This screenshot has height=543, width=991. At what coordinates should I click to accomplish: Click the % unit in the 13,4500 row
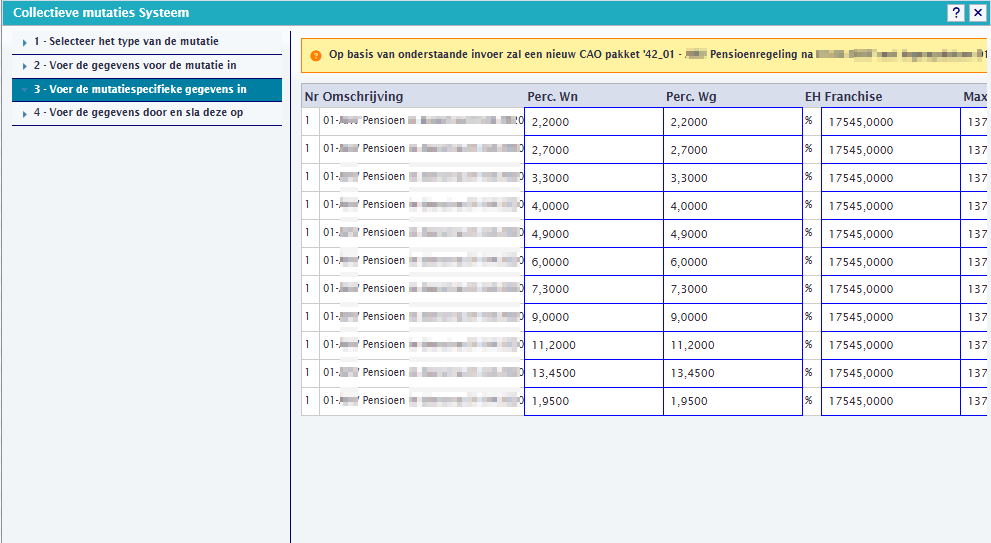808,372
